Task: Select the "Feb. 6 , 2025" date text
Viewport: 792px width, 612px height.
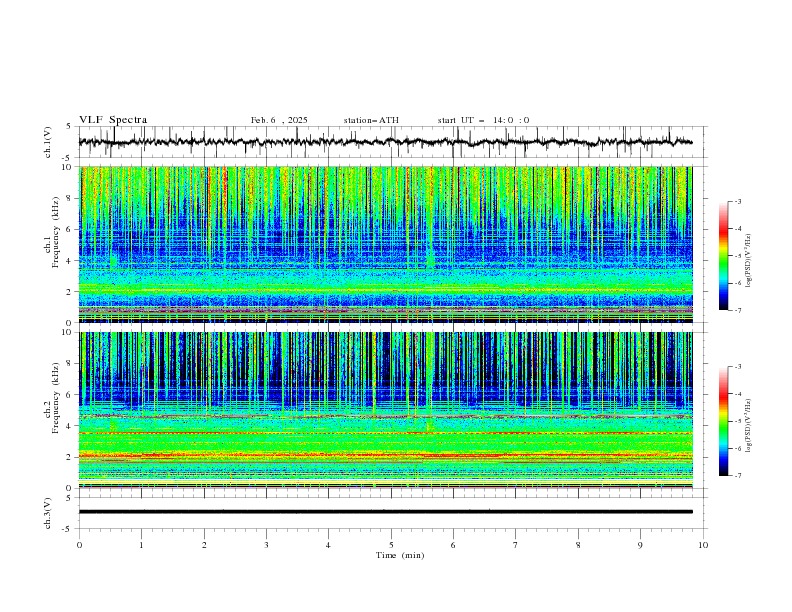Action: 279,120
